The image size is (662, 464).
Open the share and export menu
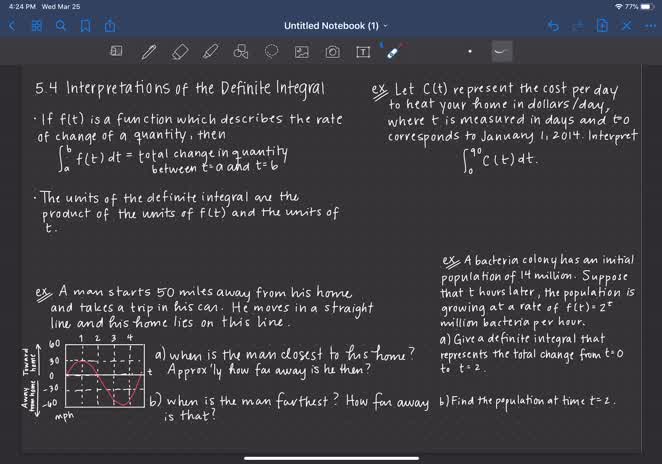(110, 25)
